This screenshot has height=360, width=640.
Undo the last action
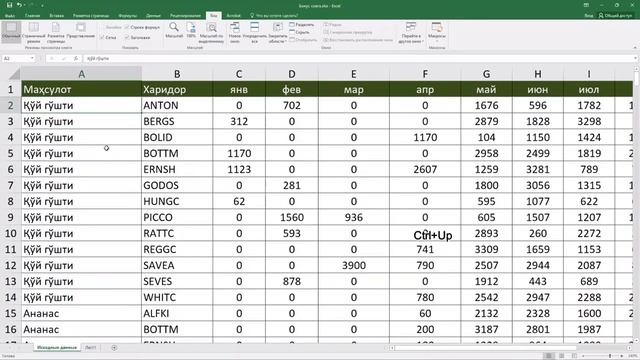[x=19, y=5]
